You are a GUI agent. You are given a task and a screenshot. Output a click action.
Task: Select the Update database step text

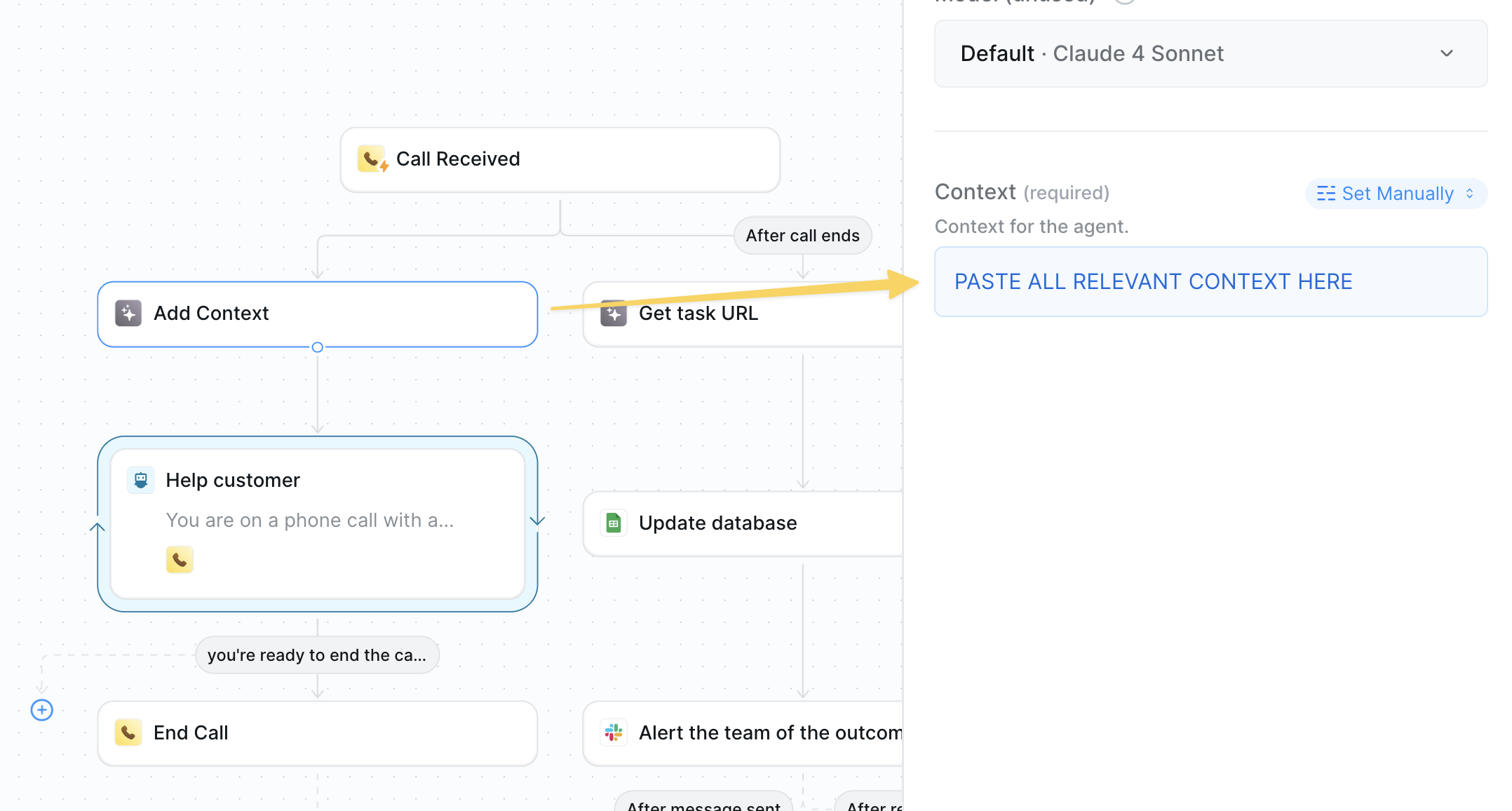tap(717, 523)
